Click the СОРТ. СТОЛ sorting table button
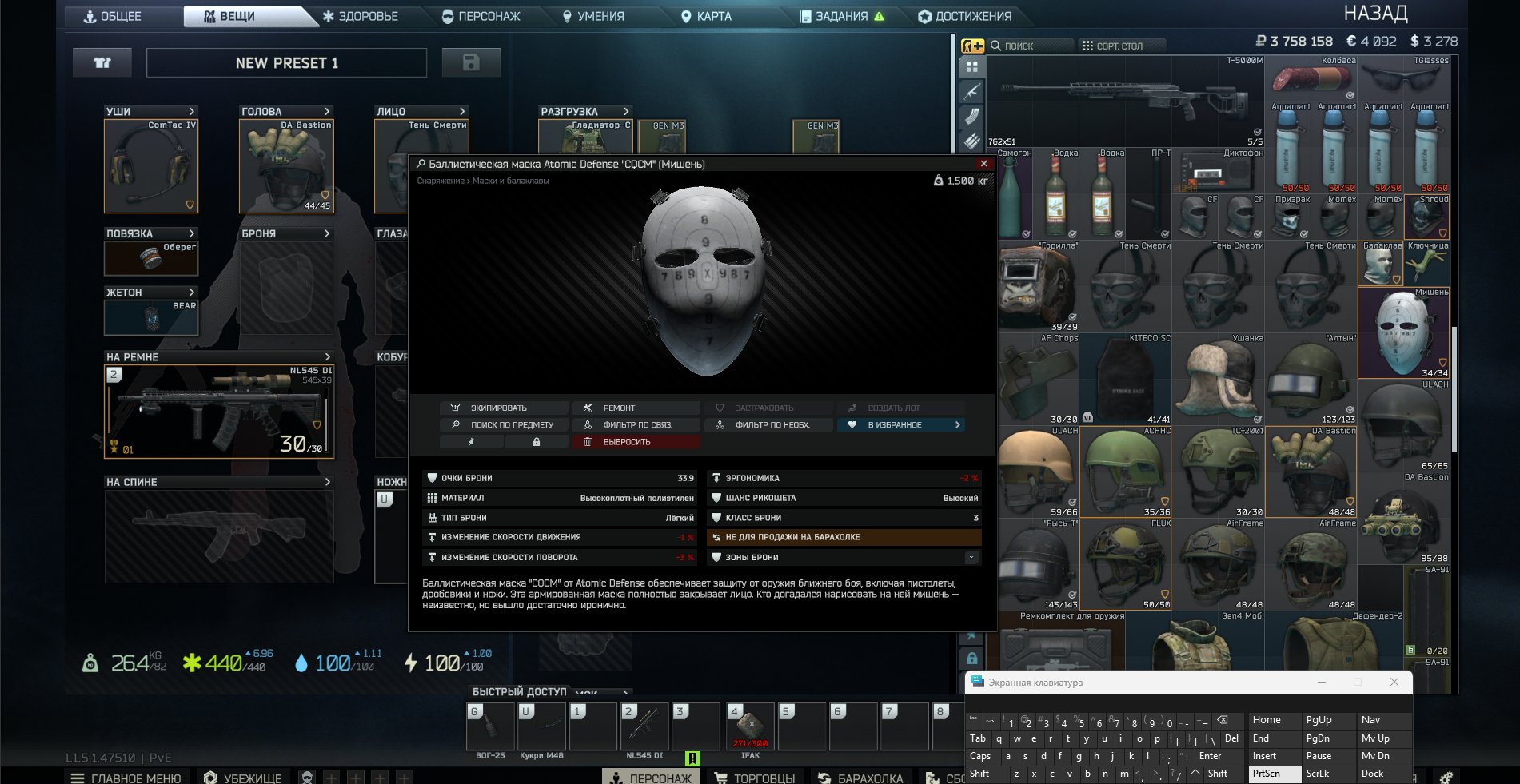This screenshot has width=1520, height=784. [x=1121, y=46]
